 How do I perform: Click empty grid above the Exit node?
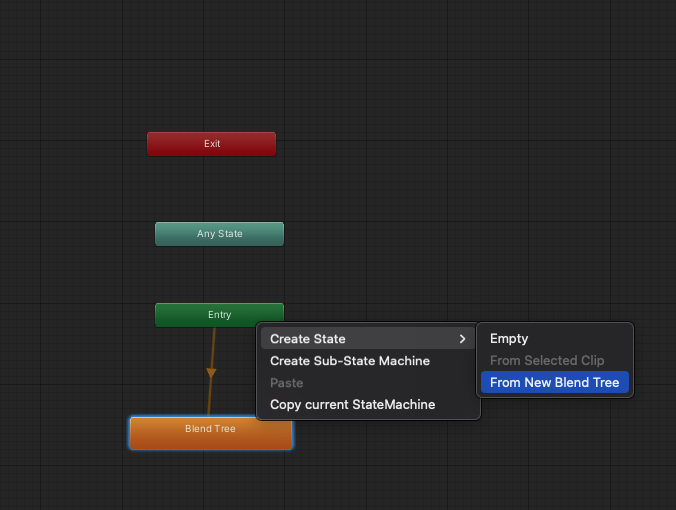pyautogui.click(x=211, y=70)
